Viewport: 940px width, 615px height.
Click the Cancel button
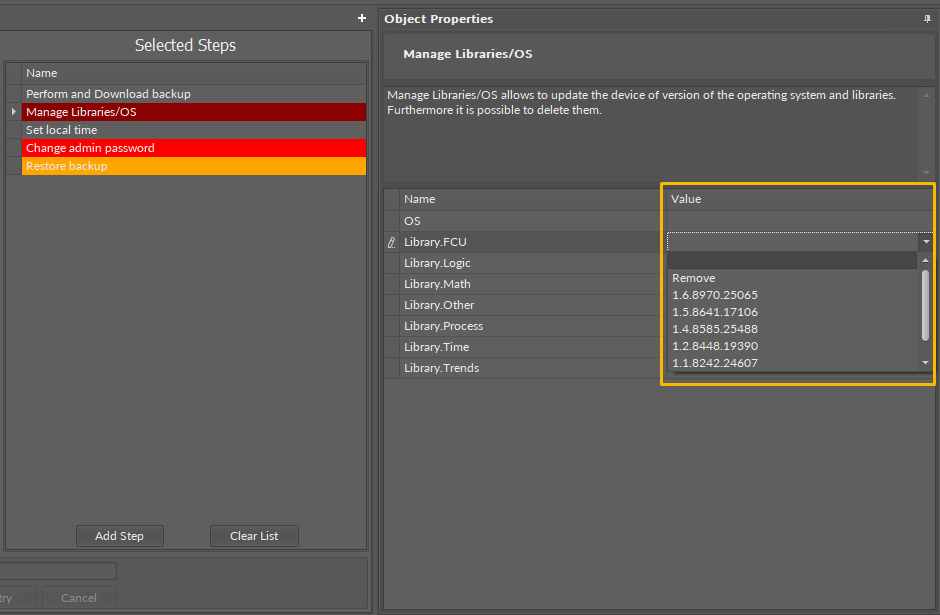(x=79, y=598)
